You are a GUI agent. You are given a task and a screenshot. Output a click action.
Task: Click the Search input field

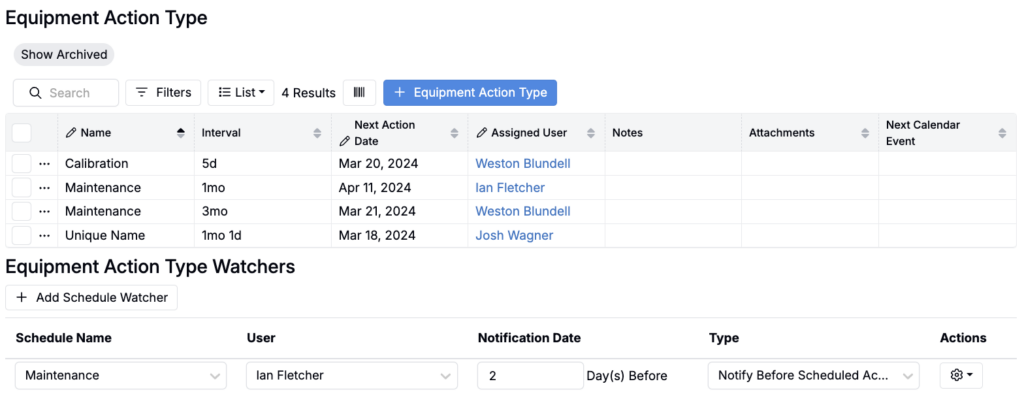point(66,93)
